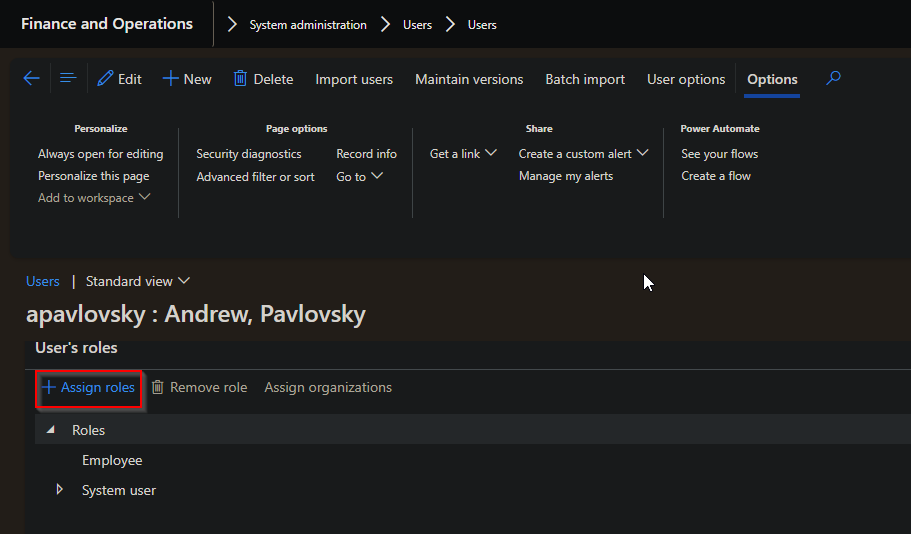Expand Create a custom alert dropdown

pos(583,154)
